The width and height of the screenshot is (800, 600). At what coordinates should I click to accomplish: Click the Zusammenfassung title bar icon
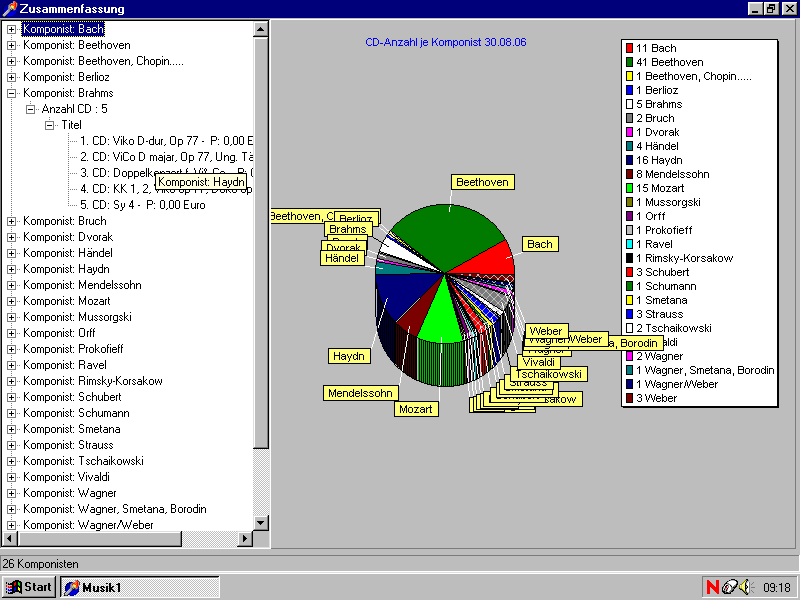(9, 9)
